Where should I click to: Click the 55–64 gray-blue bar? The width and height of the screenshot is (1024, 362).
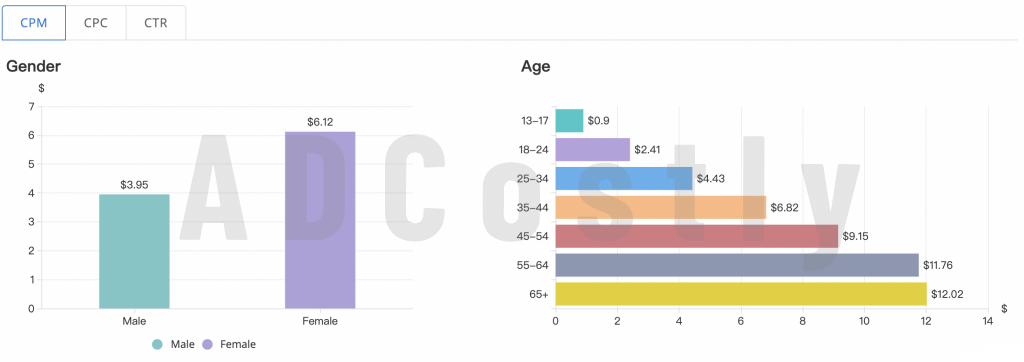point(737,265)
